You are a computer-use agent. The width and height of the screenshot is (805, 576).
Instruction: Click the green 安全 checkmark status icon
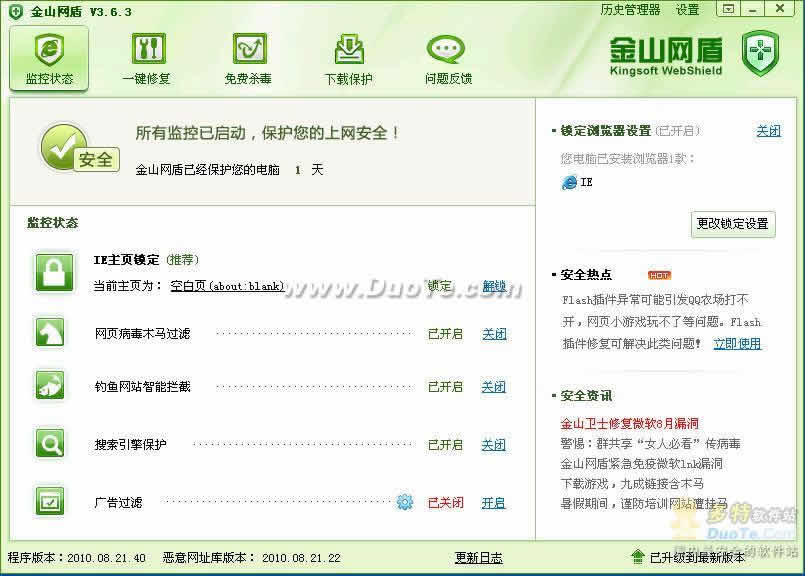click(x=80, y=148)
